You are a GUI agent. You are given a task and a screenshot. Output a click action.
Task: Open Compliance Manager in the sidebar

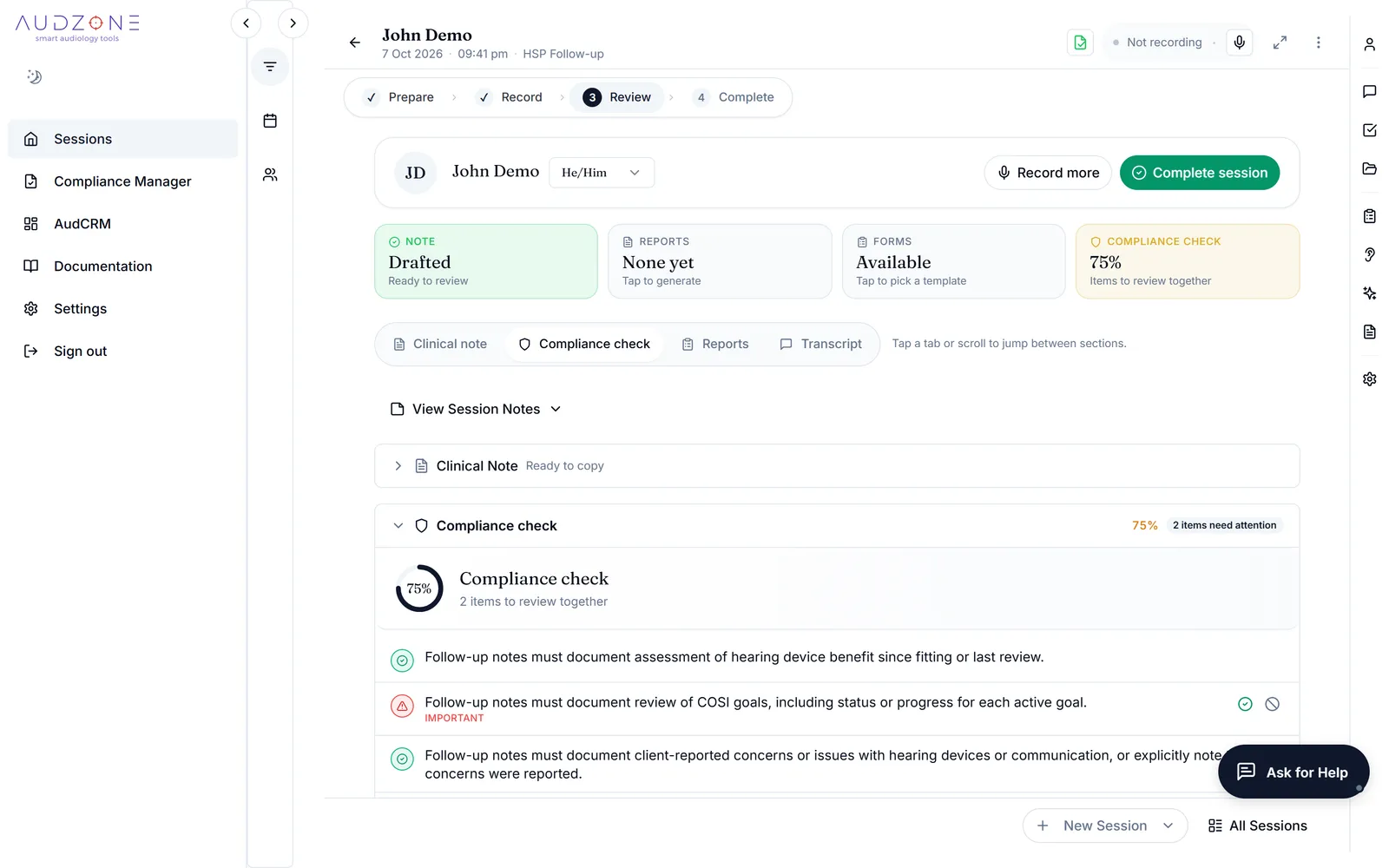(122, 181)
